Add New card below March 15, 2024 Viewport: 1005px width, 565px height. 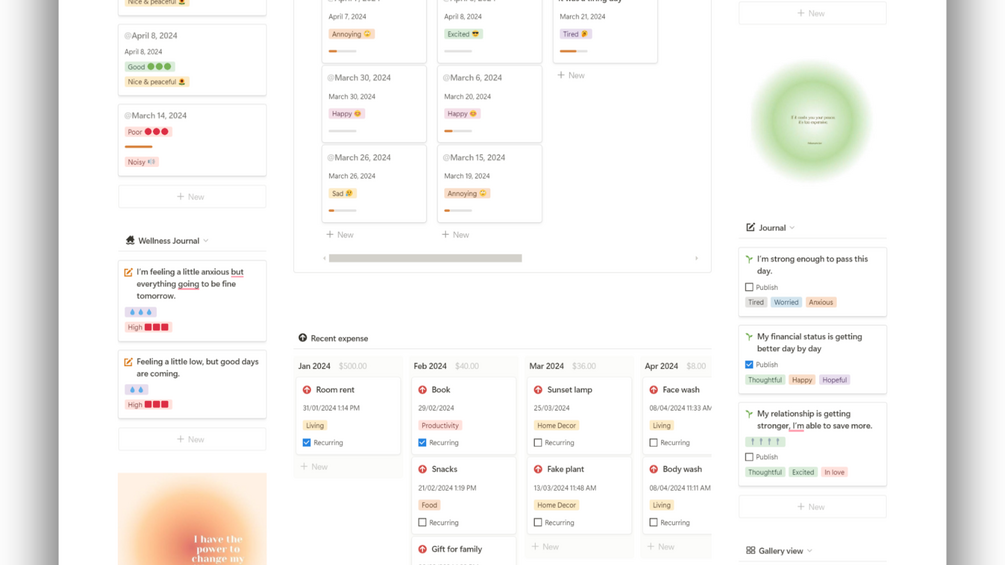coord(455,234)
